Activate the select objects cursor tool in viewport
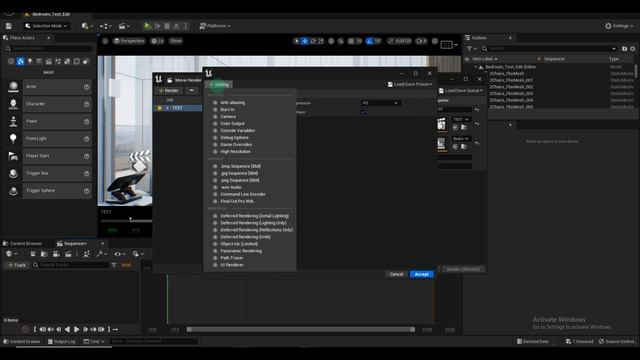This screenshot has width=640, height=360. [x=296, y=41]
